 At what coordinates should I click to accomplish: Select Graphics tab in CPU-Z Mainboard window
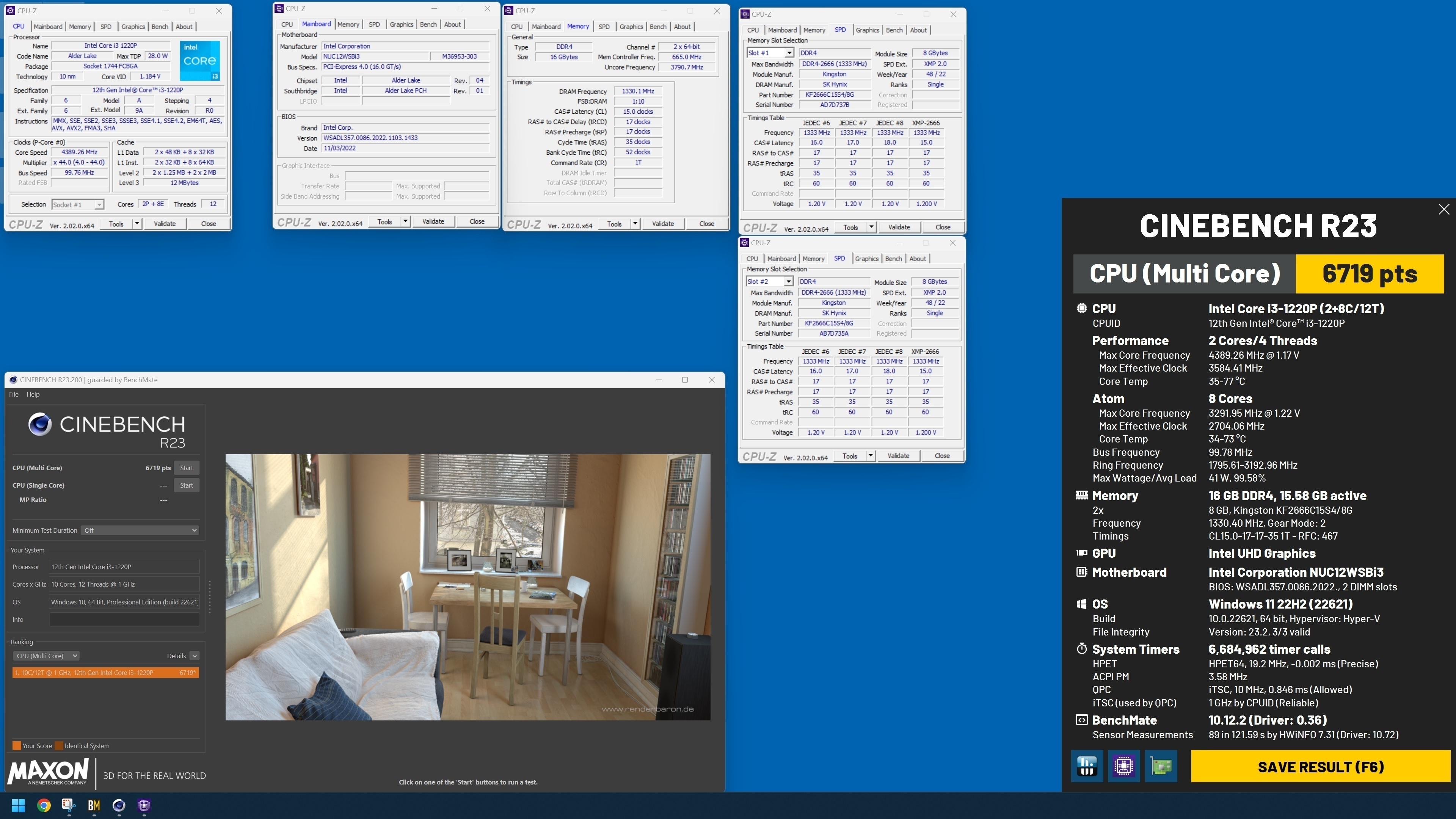point(401,24)
